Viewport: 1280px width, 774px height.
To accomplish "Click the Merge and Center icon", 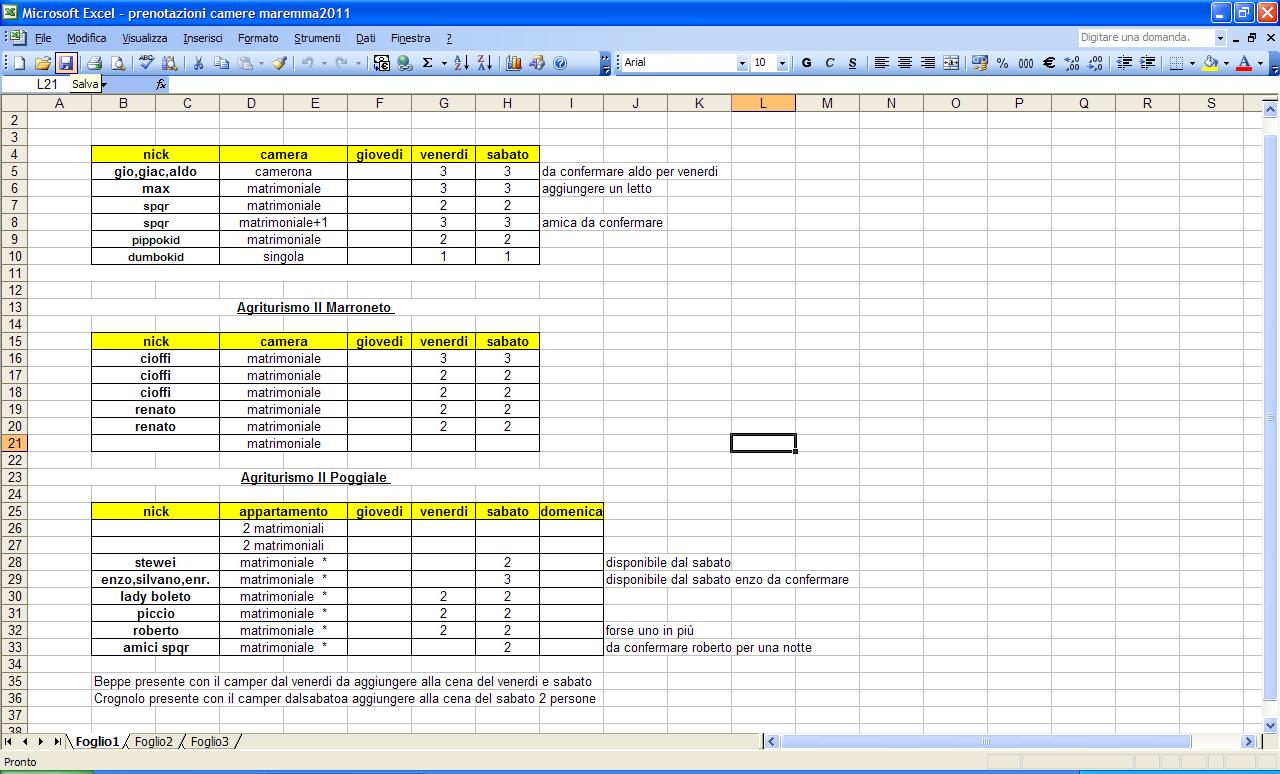I will click(951, 63).
